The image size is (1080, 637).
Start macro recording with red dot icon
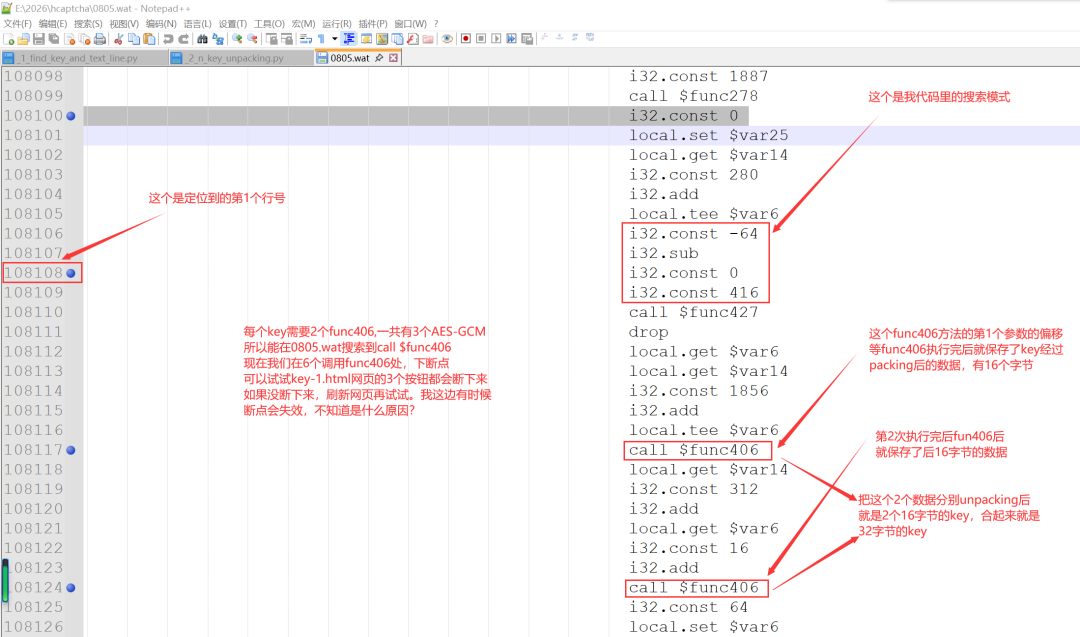pos(466,39)
